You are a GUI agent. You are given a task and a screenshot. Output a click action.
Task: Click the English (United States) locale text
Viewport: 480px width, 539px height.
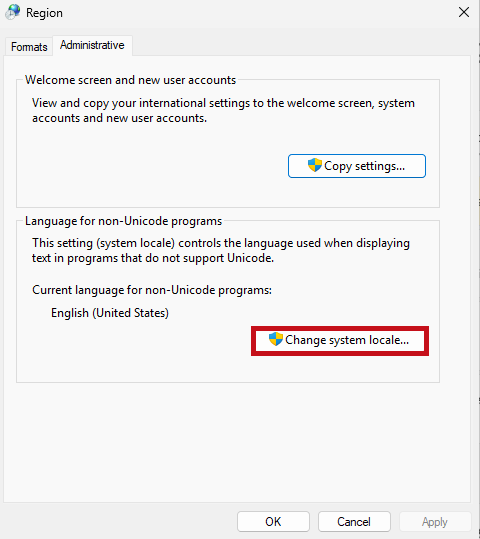pyautogui.click(x=110, y=313)
